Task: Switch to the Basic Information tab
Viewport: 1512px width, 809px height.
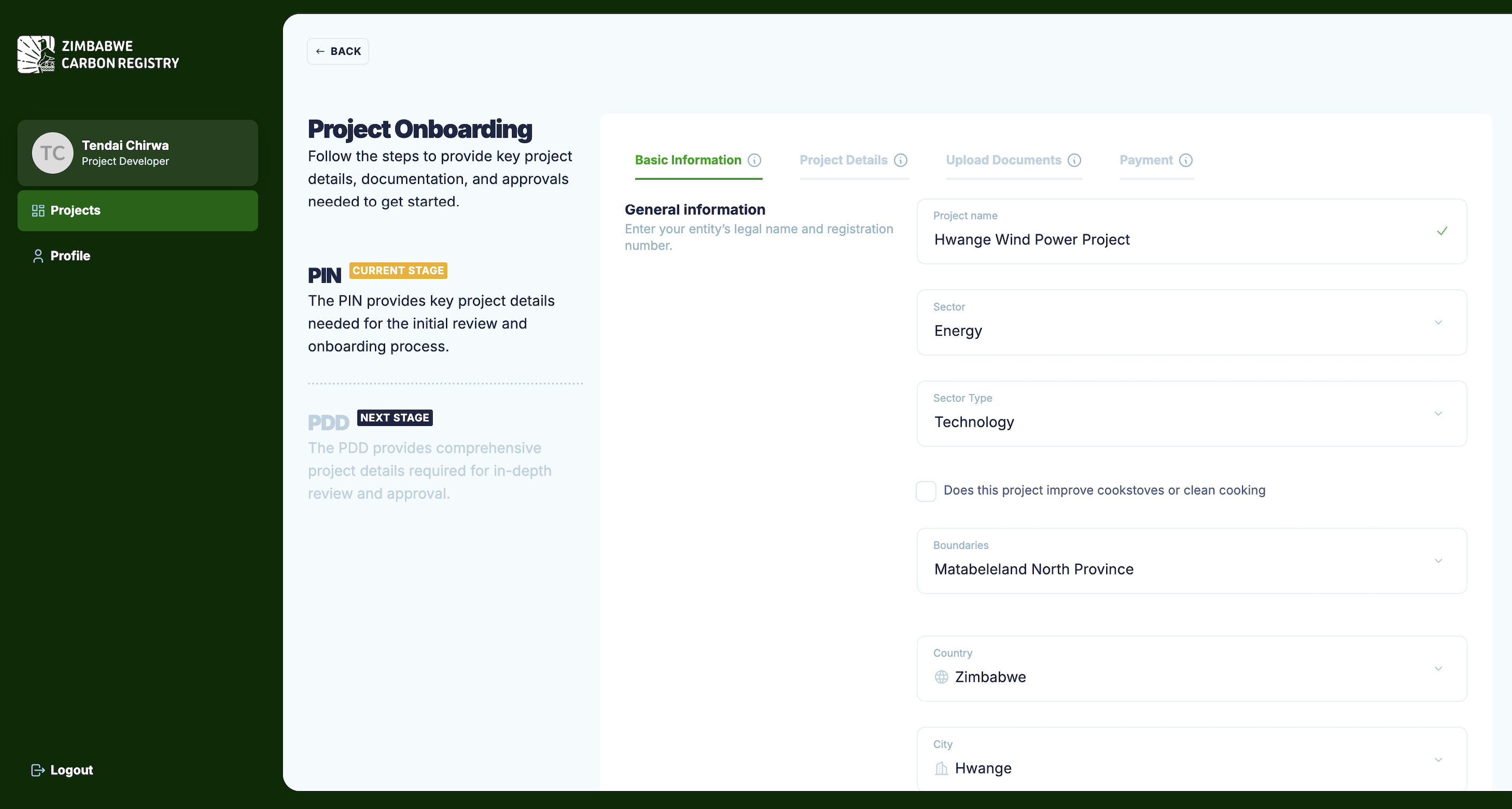Action: point(698,161)
